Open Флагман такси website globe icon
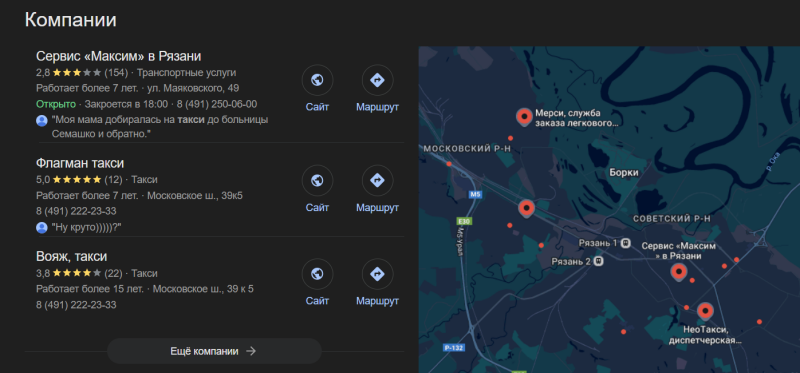Image resolution: width=800 pixels, height=373 pixels. [317, 181]
